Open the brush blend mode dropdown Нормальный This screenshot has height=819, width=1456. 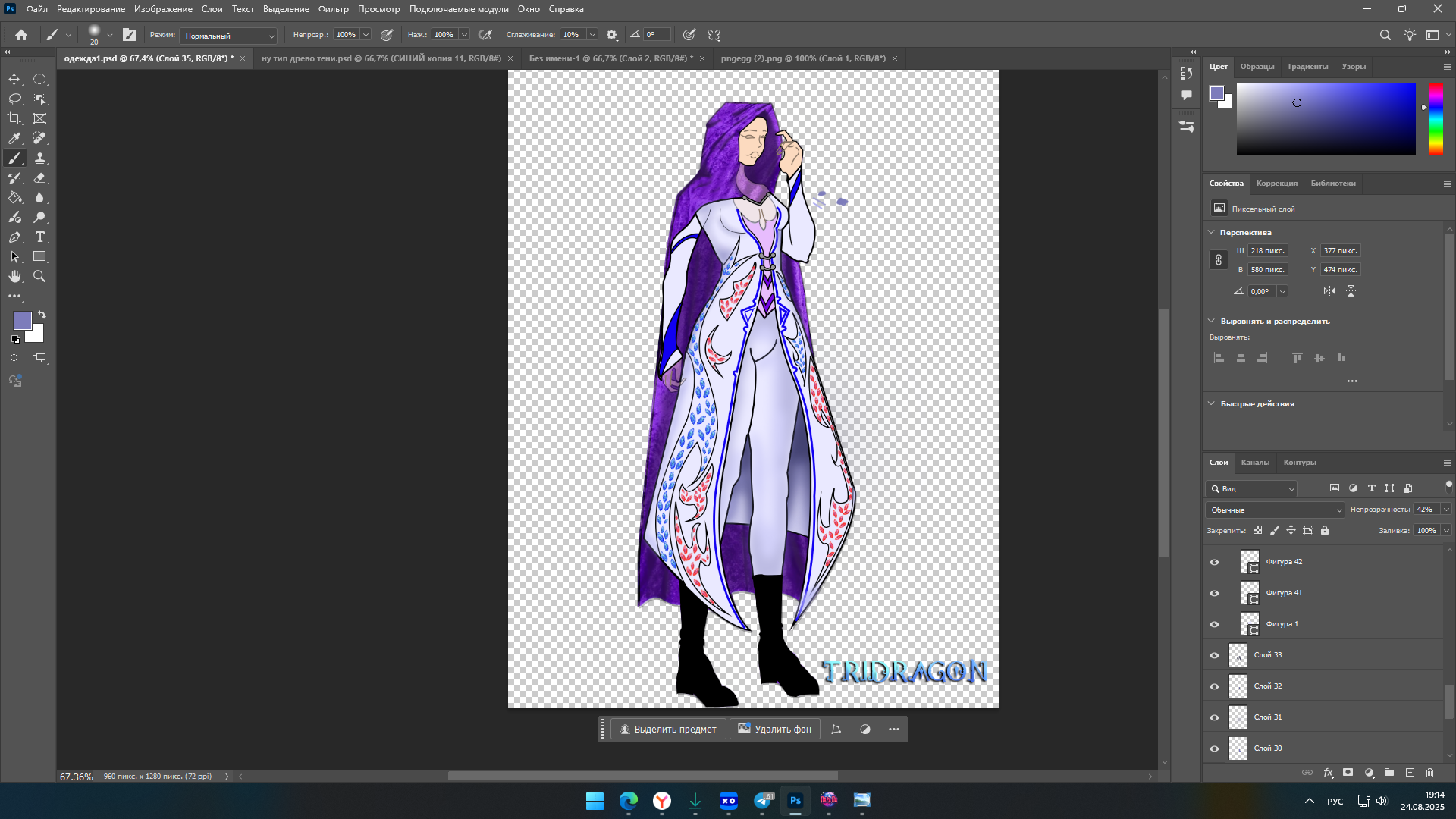229,36
